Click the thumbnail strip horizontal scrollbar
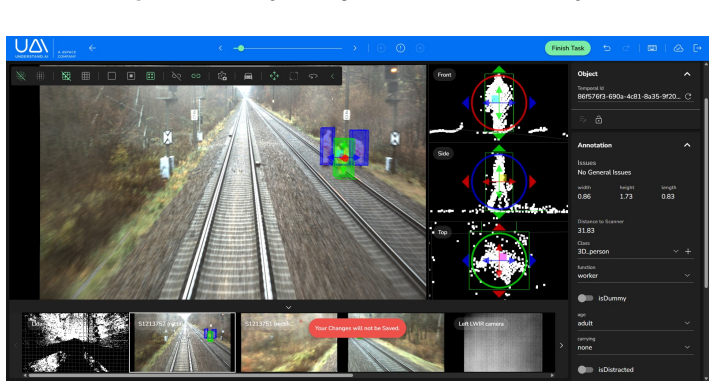This screenshot has width=715, height=387. [191, 376]
